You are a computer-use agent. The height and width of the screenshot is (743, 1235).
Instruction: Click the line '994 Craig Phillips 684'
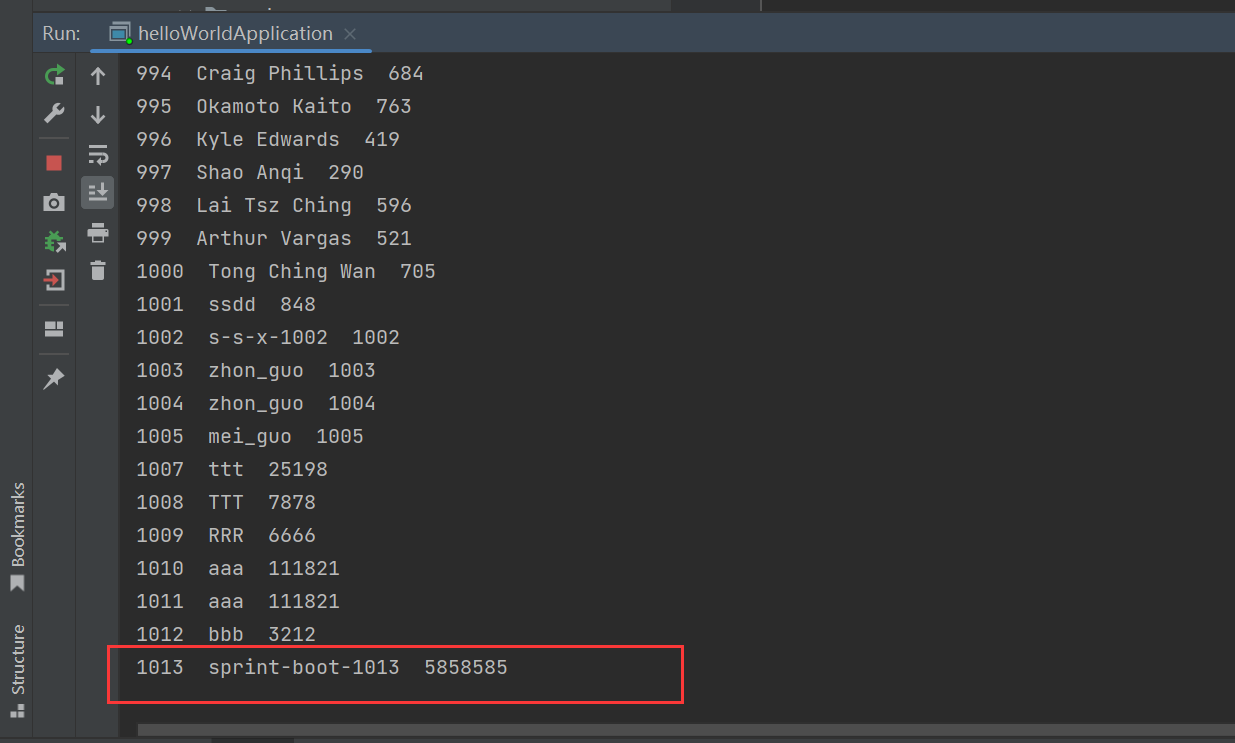click(x=280, y=73)
